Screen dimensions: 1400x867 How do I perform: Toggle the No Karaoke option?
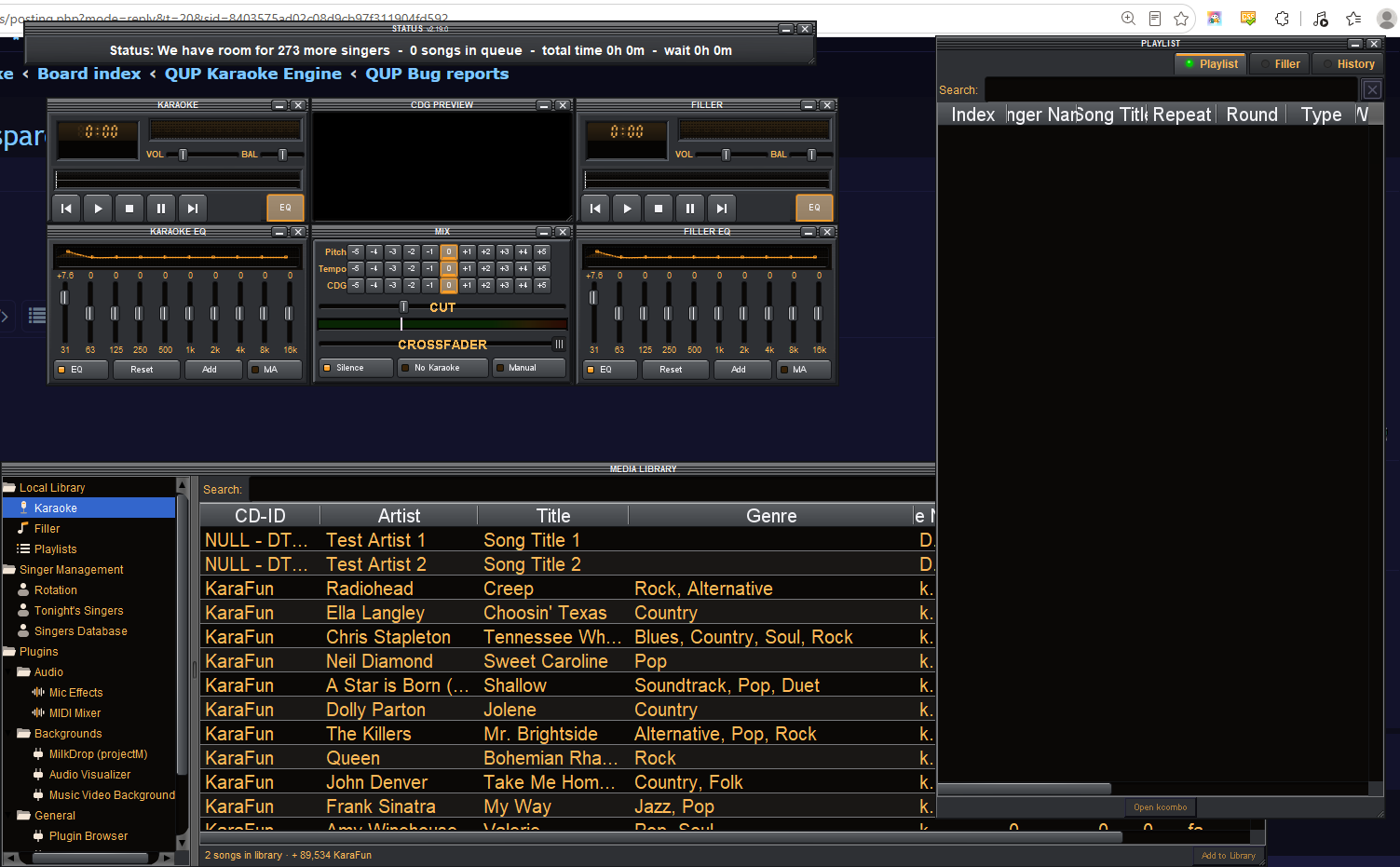pyautogui.click(x=443, y=368)
